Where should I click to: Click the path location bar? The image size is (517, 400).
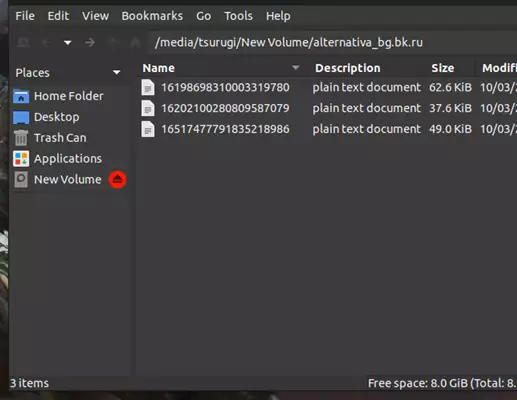point(332,43)
